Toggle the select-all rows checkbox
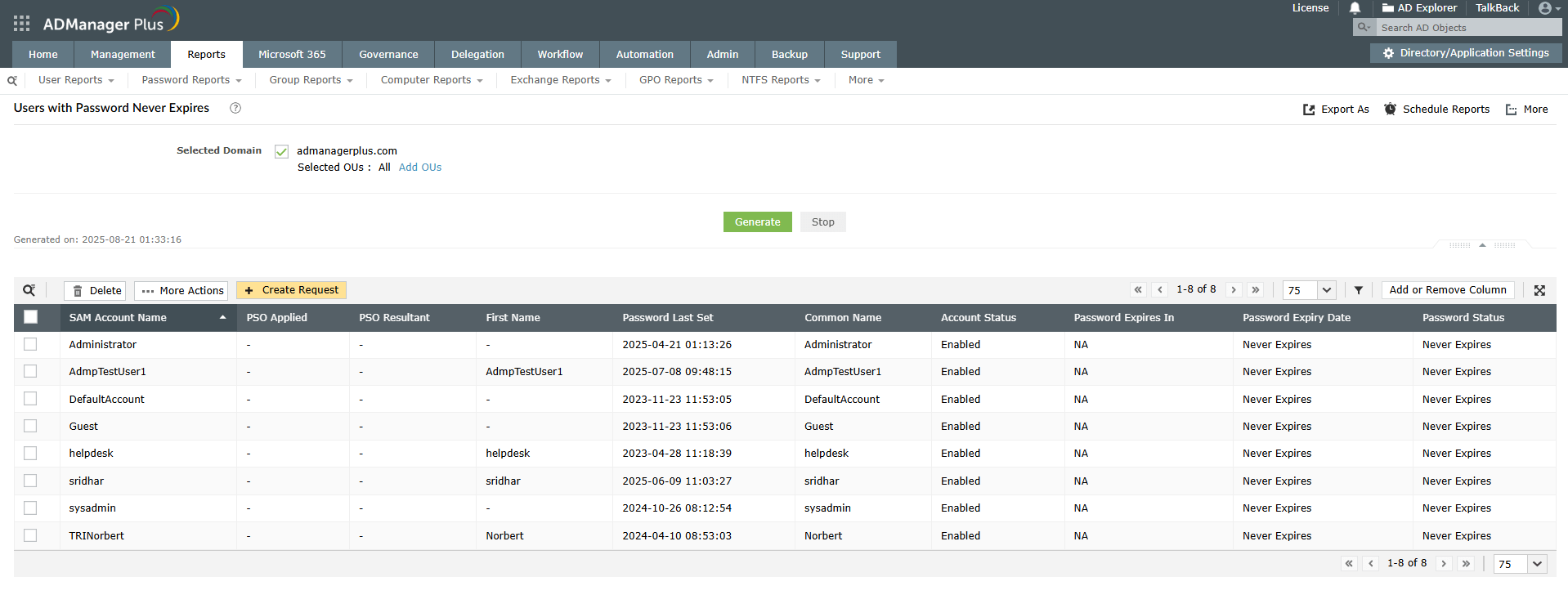1568x595 pixels. tap(31, 317)
